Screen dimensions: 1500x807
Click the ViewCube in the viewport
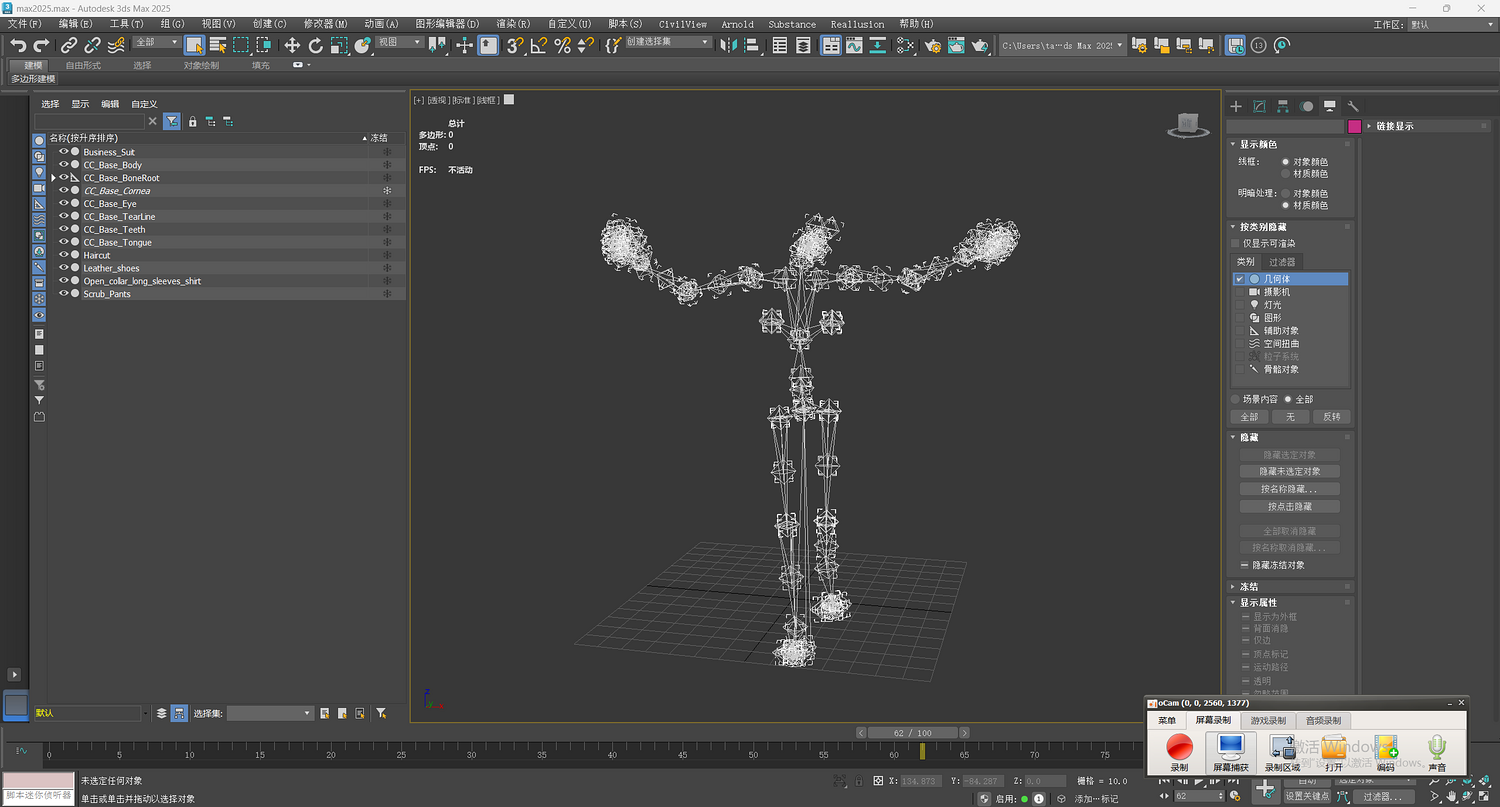click(x=1187, y=124)
